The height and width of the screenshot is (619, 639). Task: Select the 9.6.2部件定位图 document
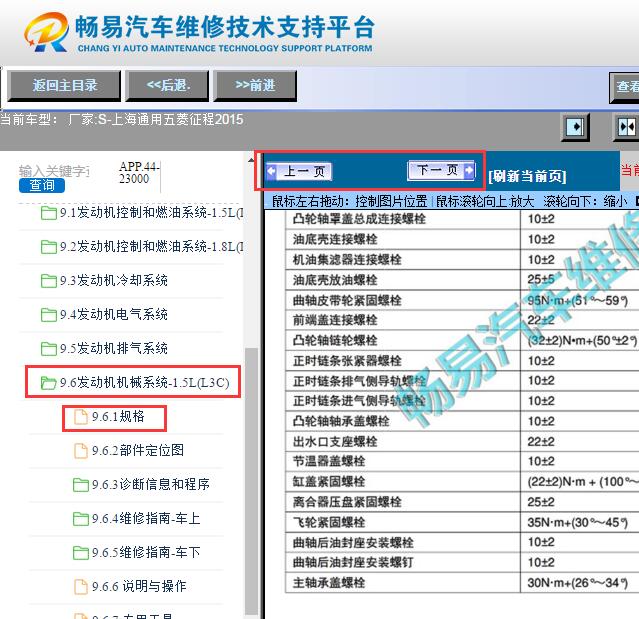129,450
